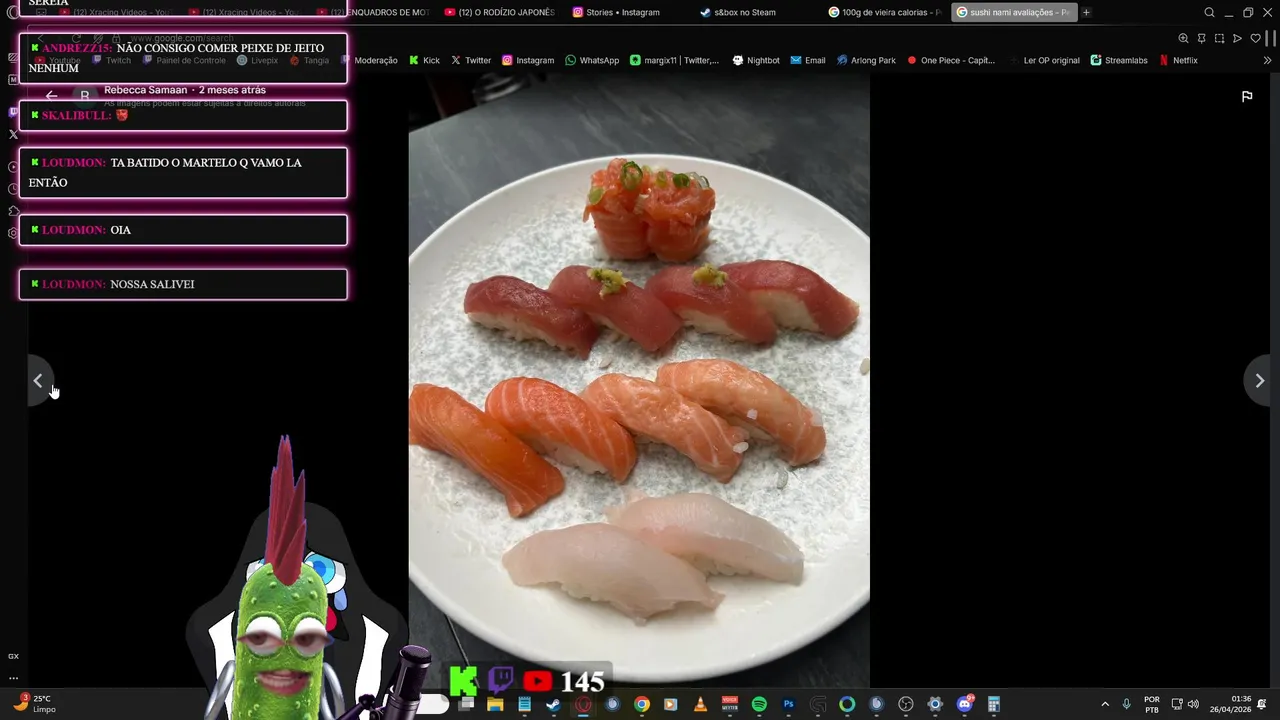Image resolution: width=1280 pixels, height=720 pixels.
Task: Open Voicemeeter from the taskbar
Action: pyautogui.click(x=730, y=704)
